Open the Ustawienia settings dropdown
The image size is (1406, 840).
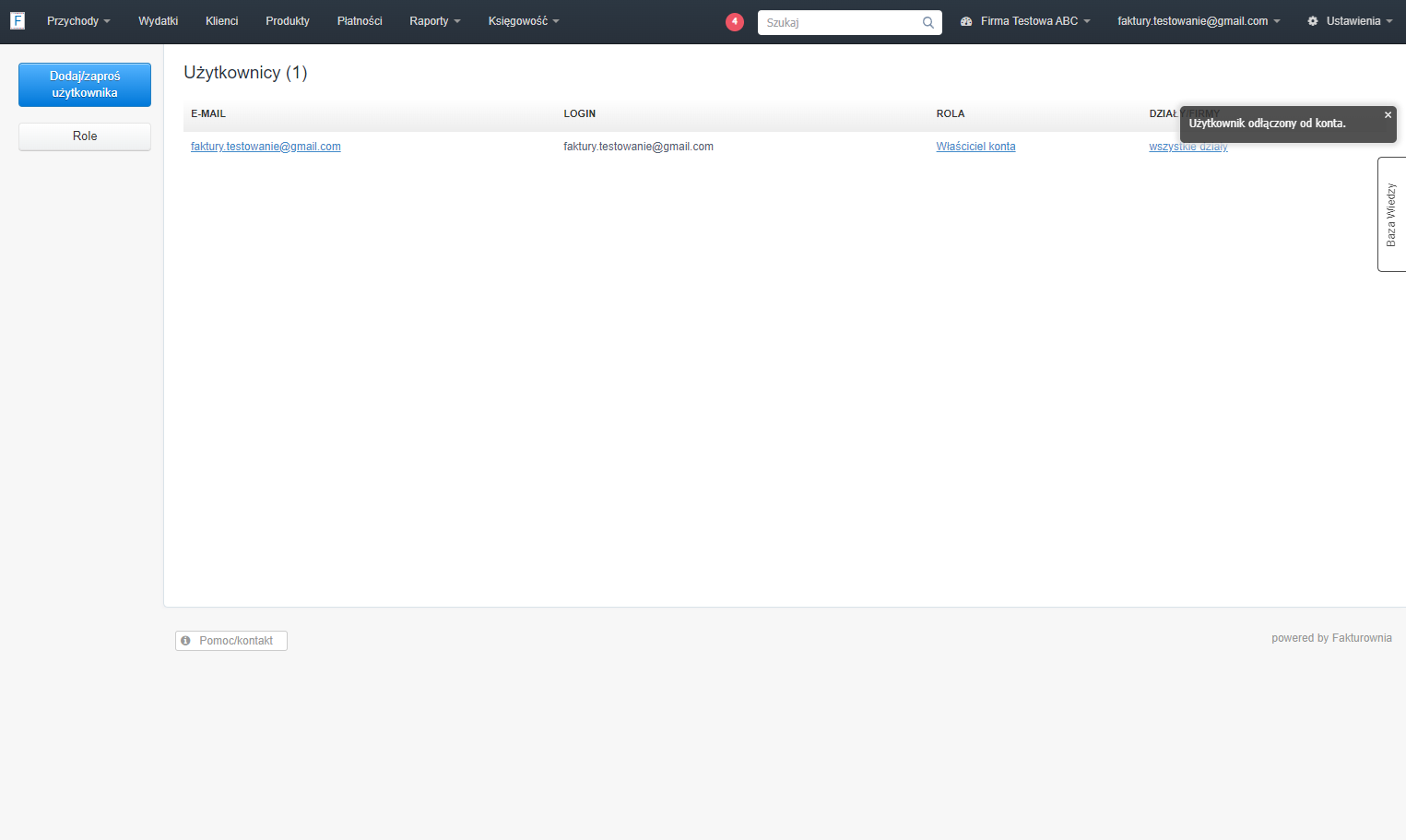click(1359, 21)
